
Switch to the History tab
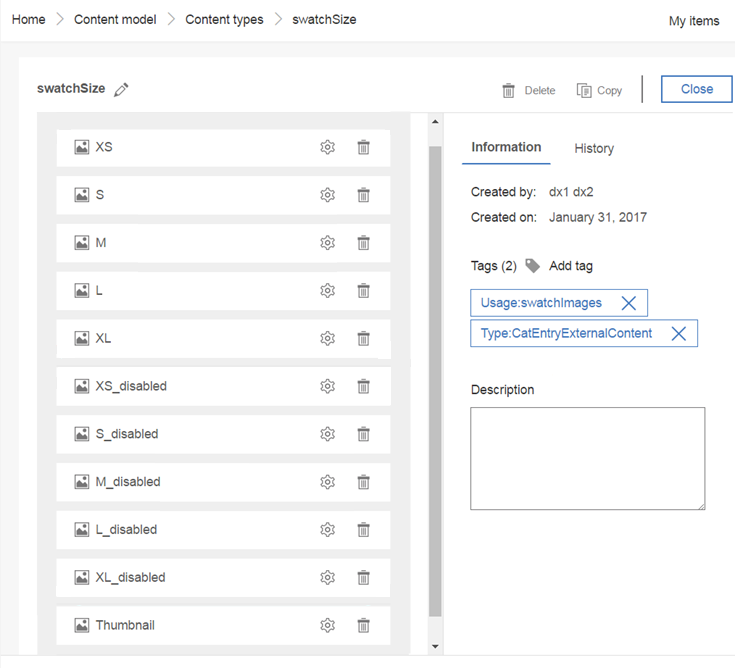tap(594, 149)
